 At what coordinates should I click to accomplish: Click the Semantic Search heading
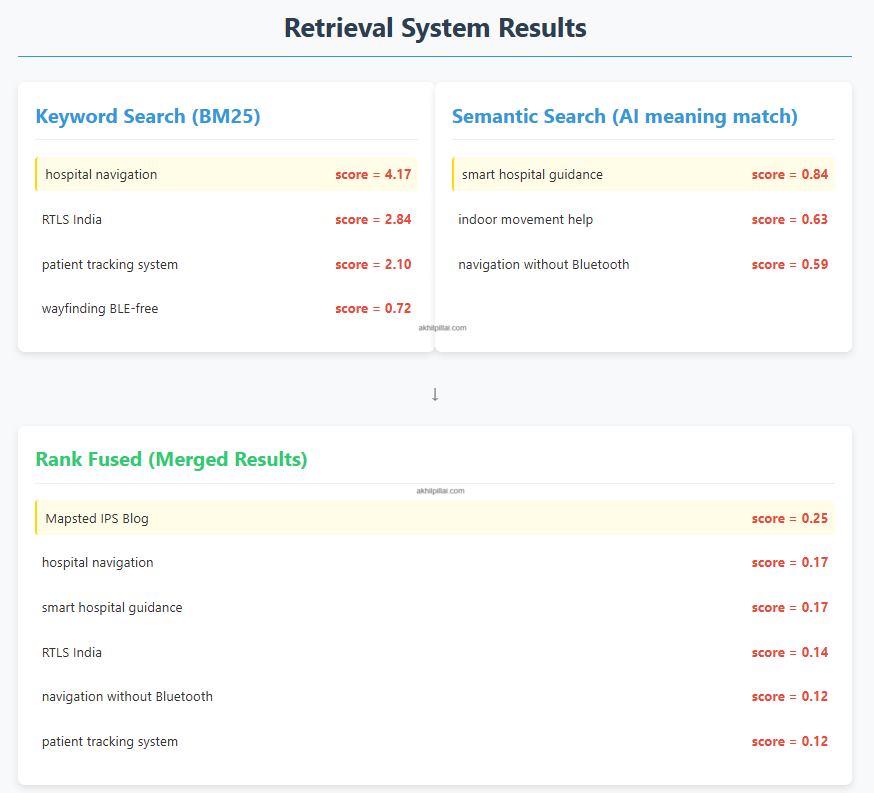tap(625, 116)
